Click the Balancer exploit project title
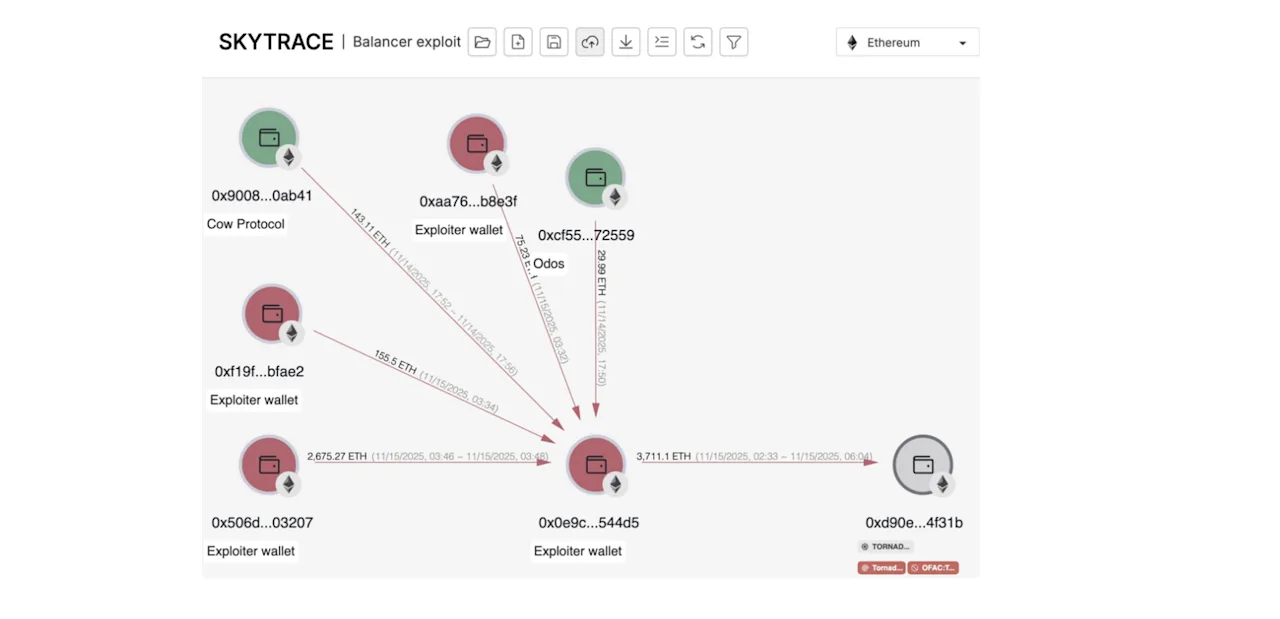 tap(407, 42)
